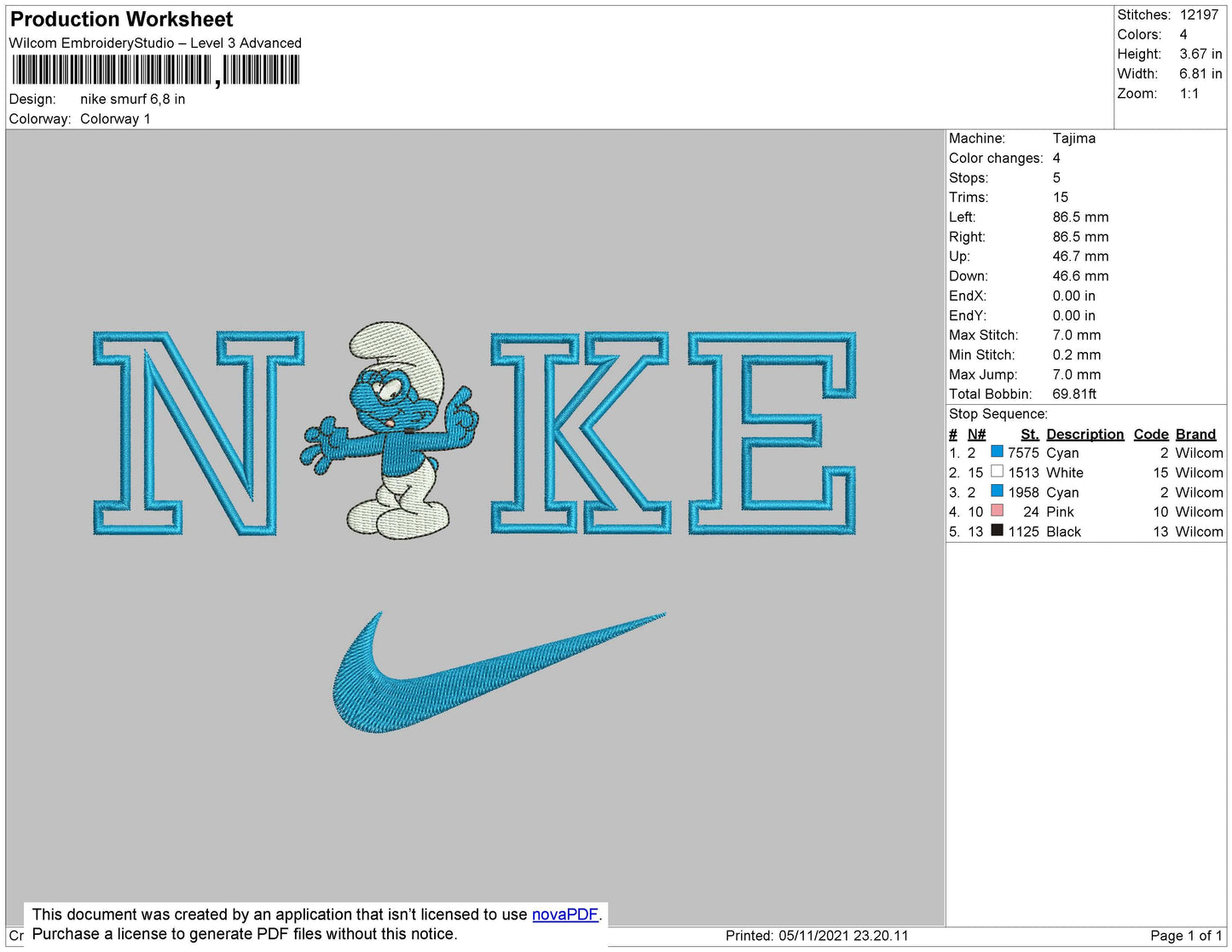Click the barcode under the title
This screenshot has height=952, width=1232.
(x=156, y=71)
